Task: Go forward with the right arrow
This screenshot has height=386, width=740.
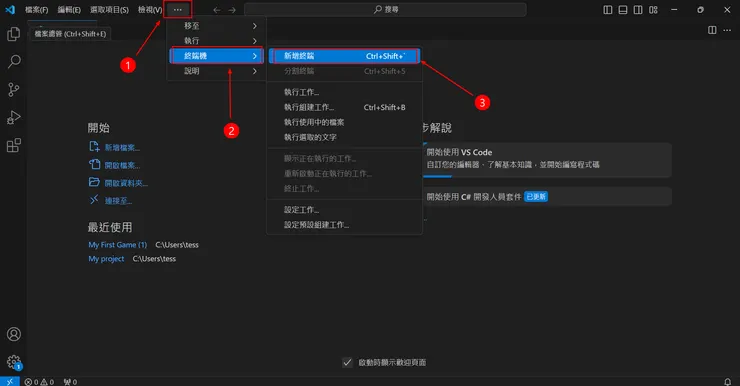Action: pos(232,10)
